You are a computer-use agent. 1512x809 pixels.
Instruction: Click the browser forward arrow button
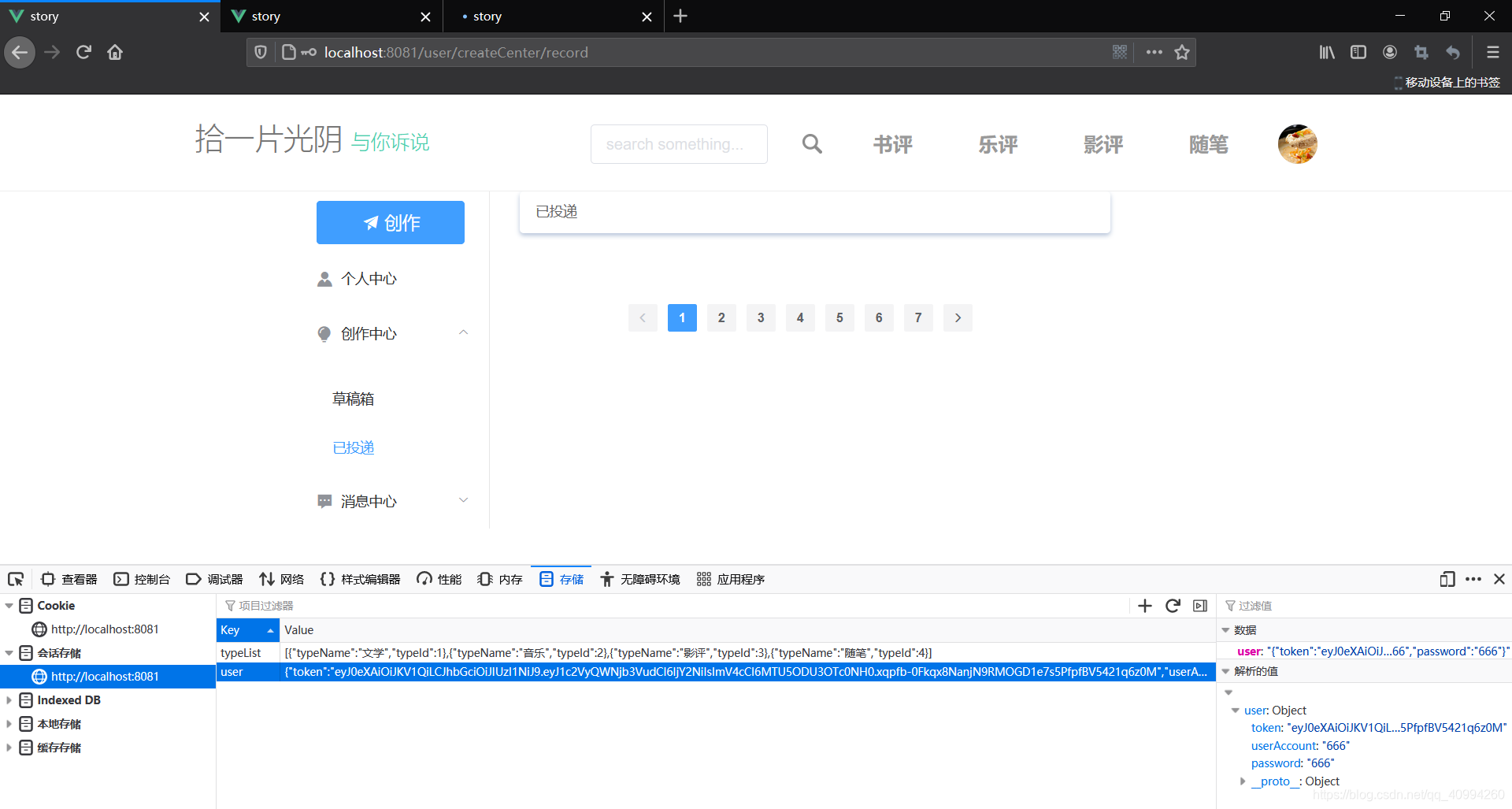[x=52, y=53]
